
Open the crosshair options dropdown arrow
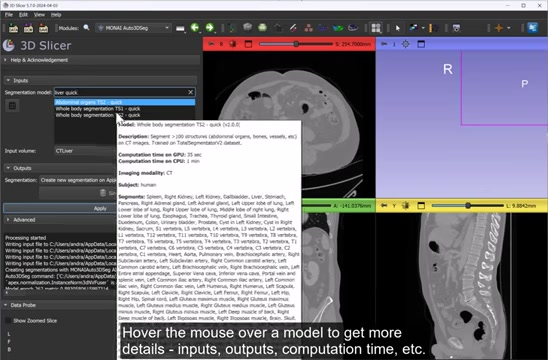[509, 28]
